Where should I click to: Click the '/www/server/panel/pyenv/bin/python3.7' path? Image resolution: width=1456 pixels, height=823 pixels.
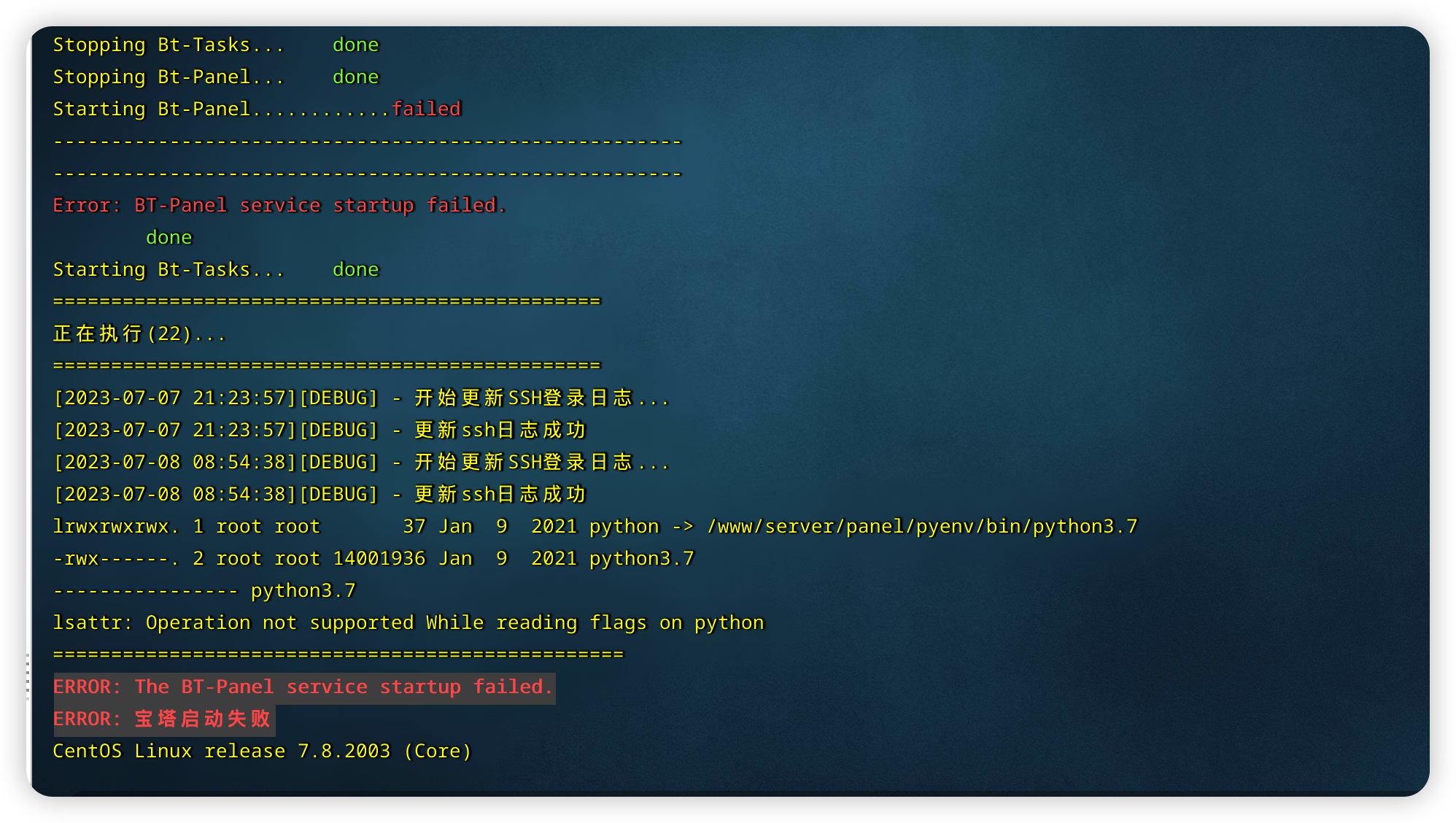pos(922,527)
